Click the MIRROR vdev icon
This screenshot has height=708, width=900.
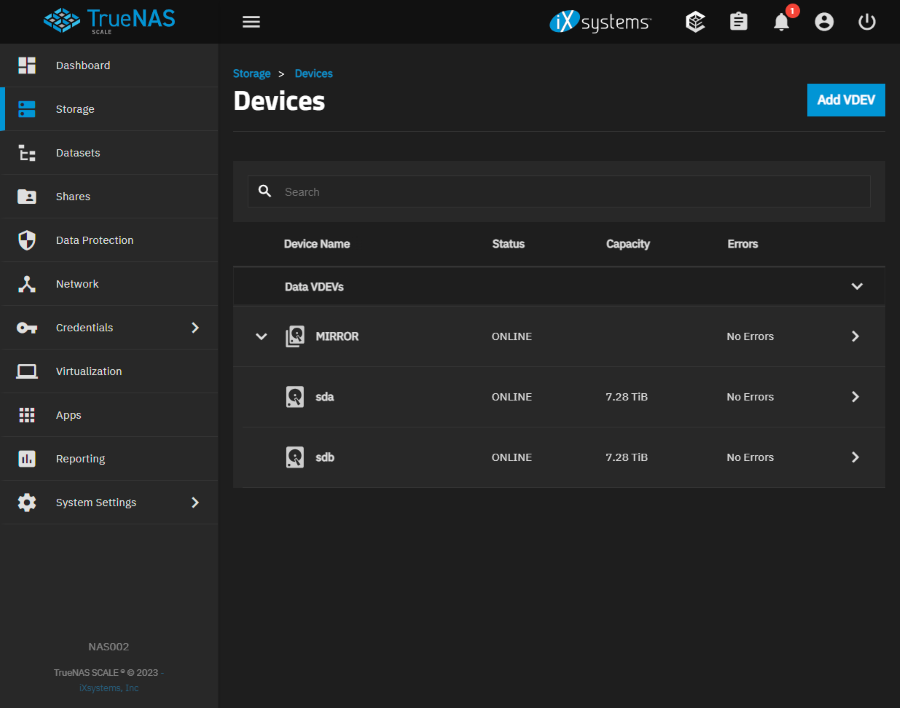(294, 337)
